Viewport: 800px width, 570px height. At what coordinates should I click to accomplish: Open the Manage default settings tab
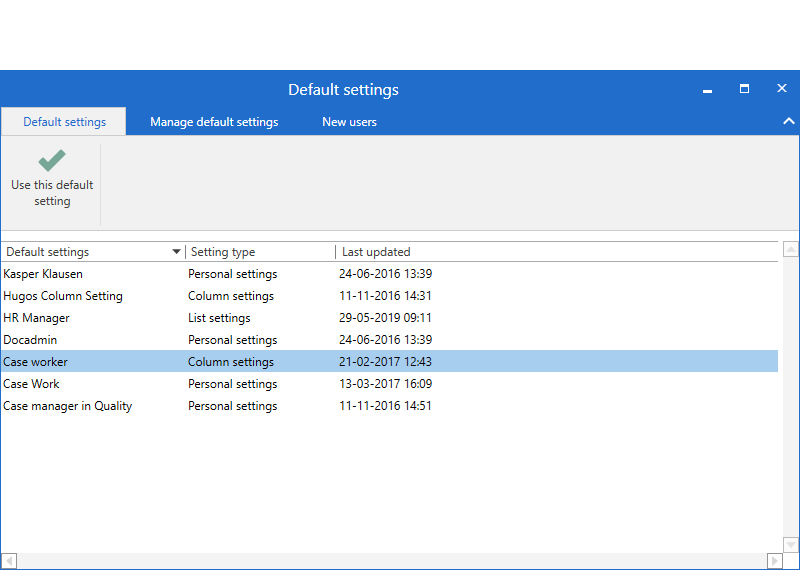point(214,122)
